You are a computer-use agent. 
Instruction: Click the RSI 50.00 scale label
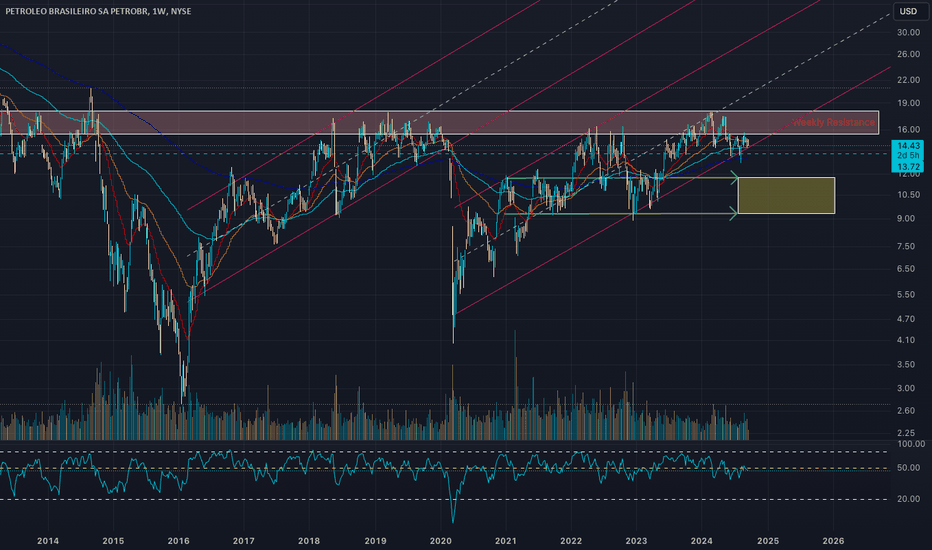[x=908, y=468]
